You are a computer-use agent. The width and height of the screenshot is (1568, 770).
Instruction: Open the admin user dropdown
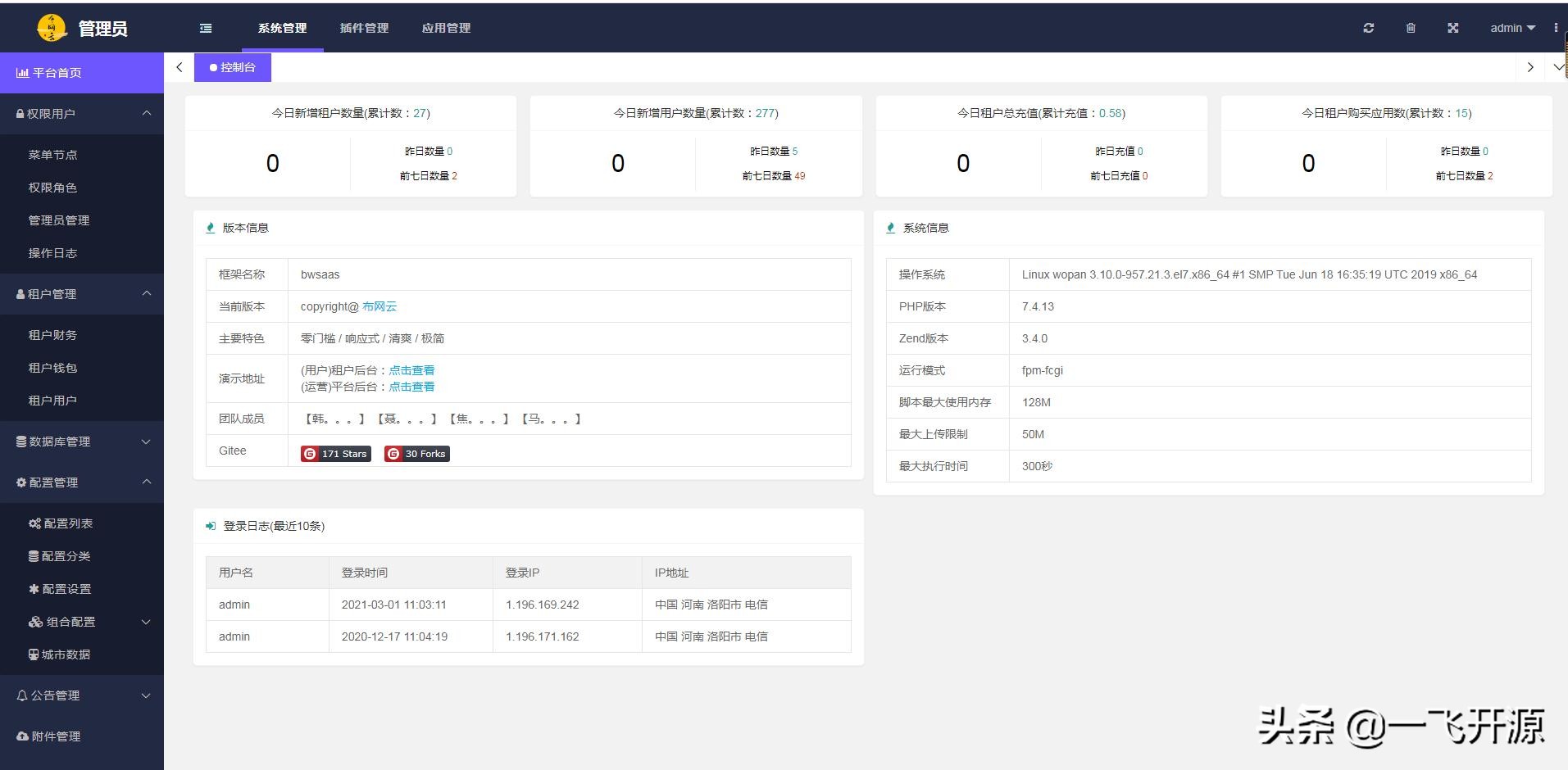pyautogui.click(x=1512, y=28)
